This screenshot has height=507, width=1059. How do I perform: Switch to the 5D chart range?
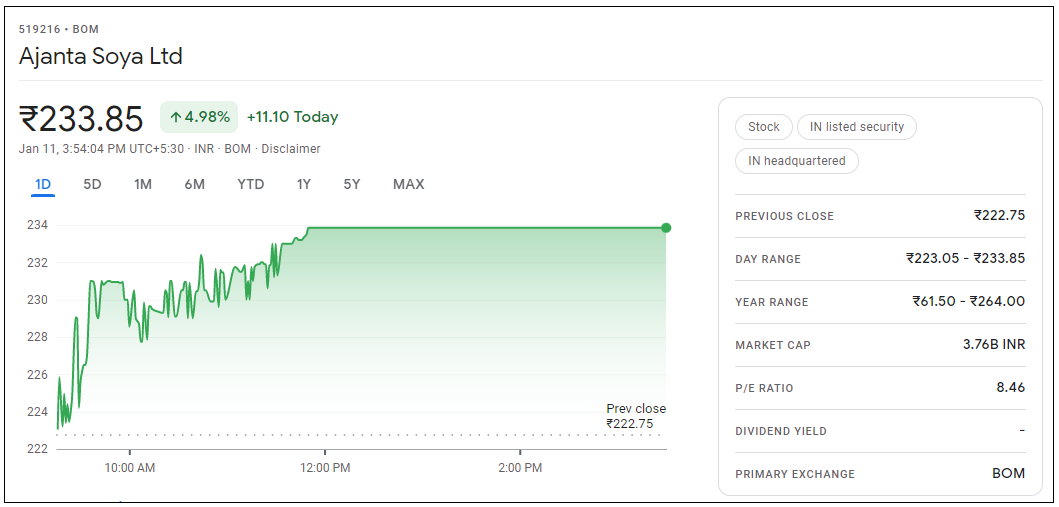pyautogui.click(x=92, y=184)
